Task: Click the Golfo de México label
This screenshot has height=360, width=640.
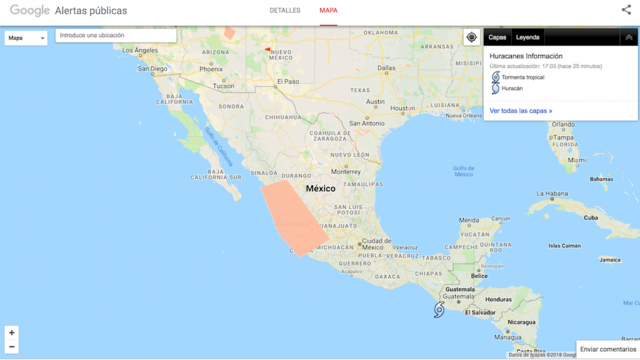Action: tap(464, 171)
